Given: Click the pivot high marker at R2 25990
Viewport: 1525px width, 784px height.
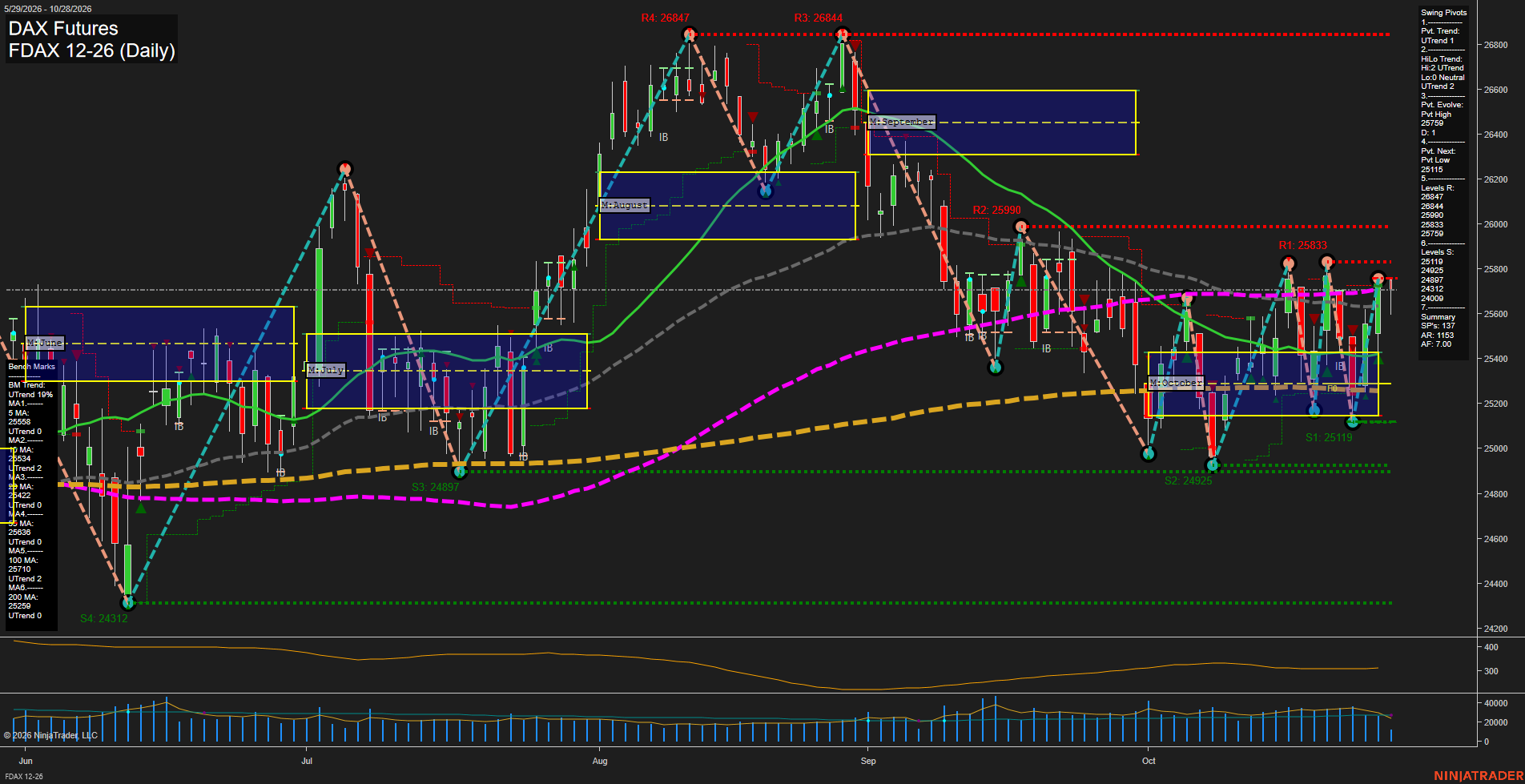Looking at the screenshot, I should tap(1020, 227).
